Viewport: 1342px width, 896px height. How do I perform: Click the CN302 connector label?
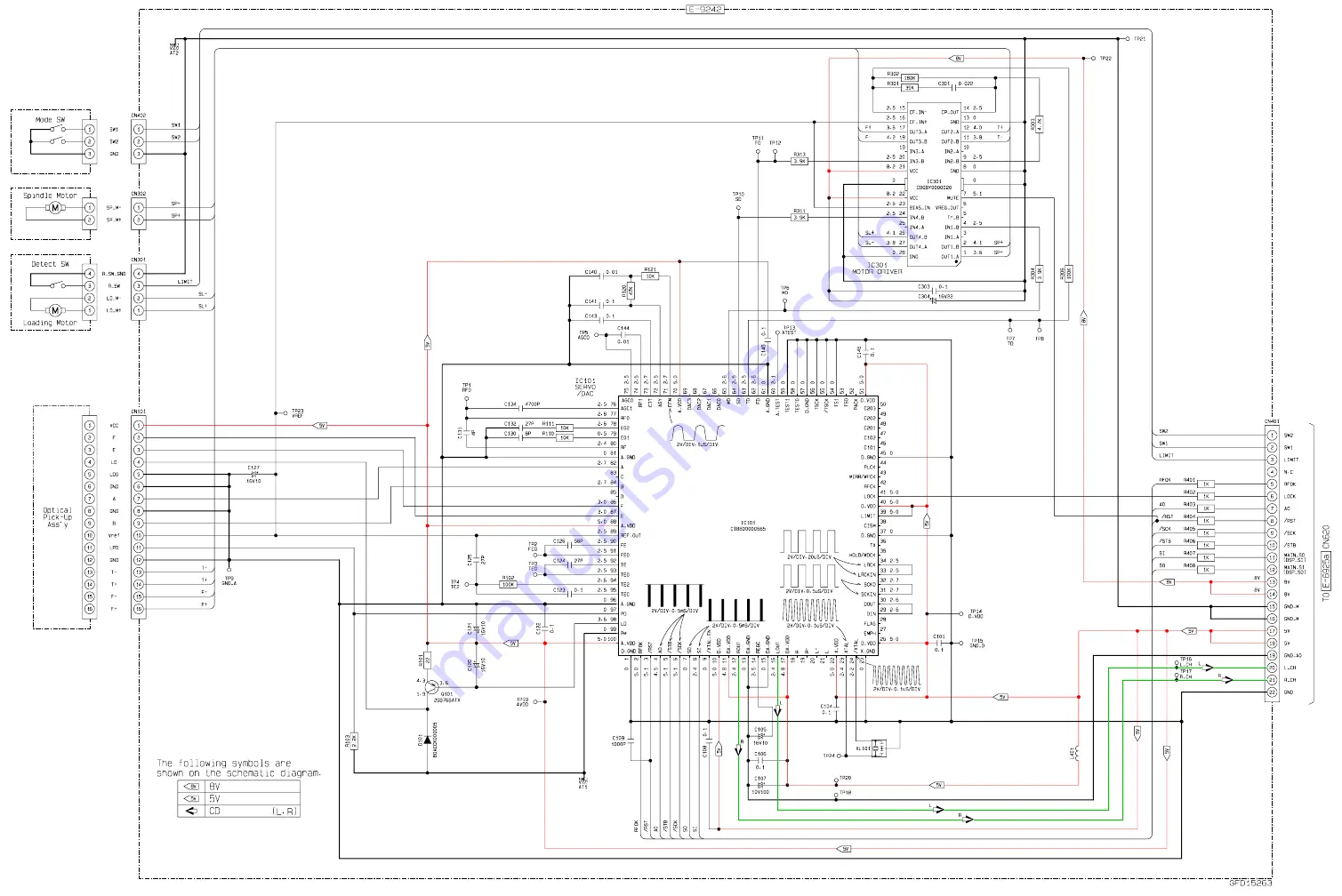pyautogui.click(x=139, y=194)
